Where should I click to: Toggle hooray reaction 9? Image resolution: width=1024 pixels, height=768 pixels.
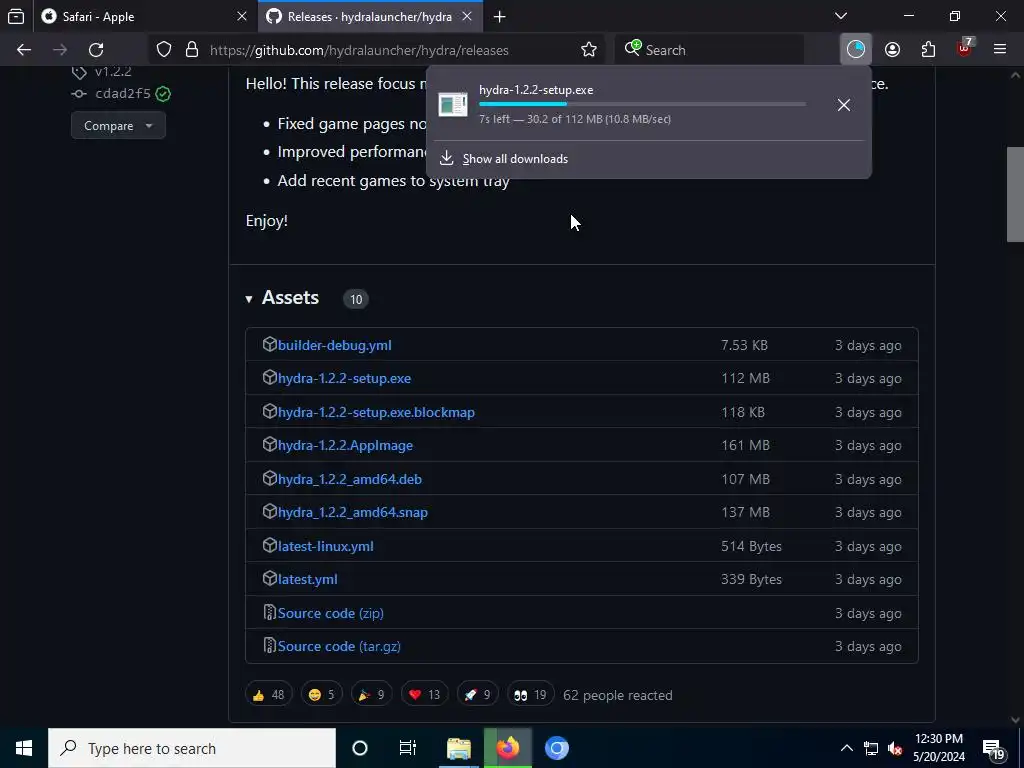tap(372, 695)
